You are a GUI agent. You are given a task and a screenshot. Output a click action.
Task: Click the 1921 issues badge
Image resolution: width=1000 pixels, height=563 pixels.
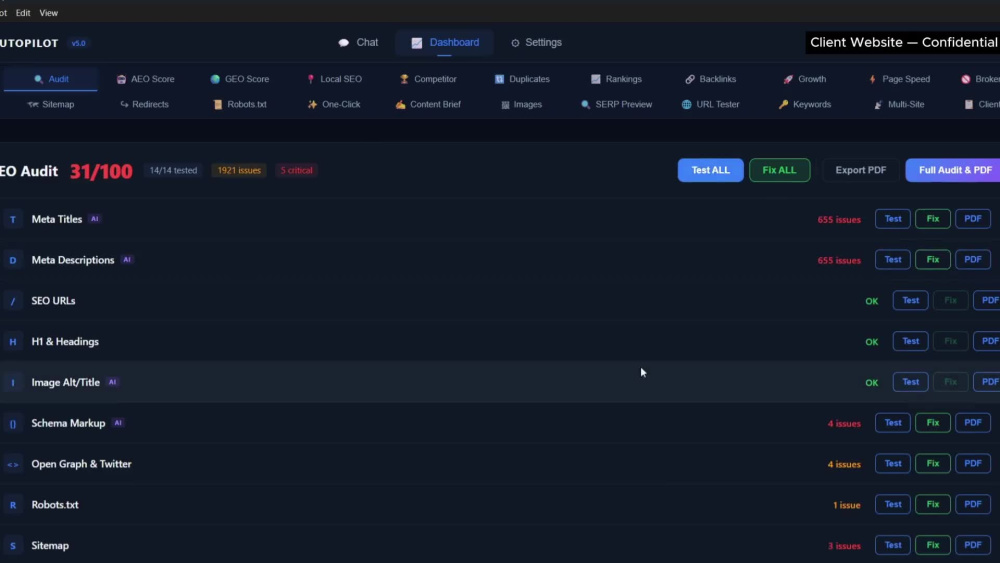coord(239,170)
